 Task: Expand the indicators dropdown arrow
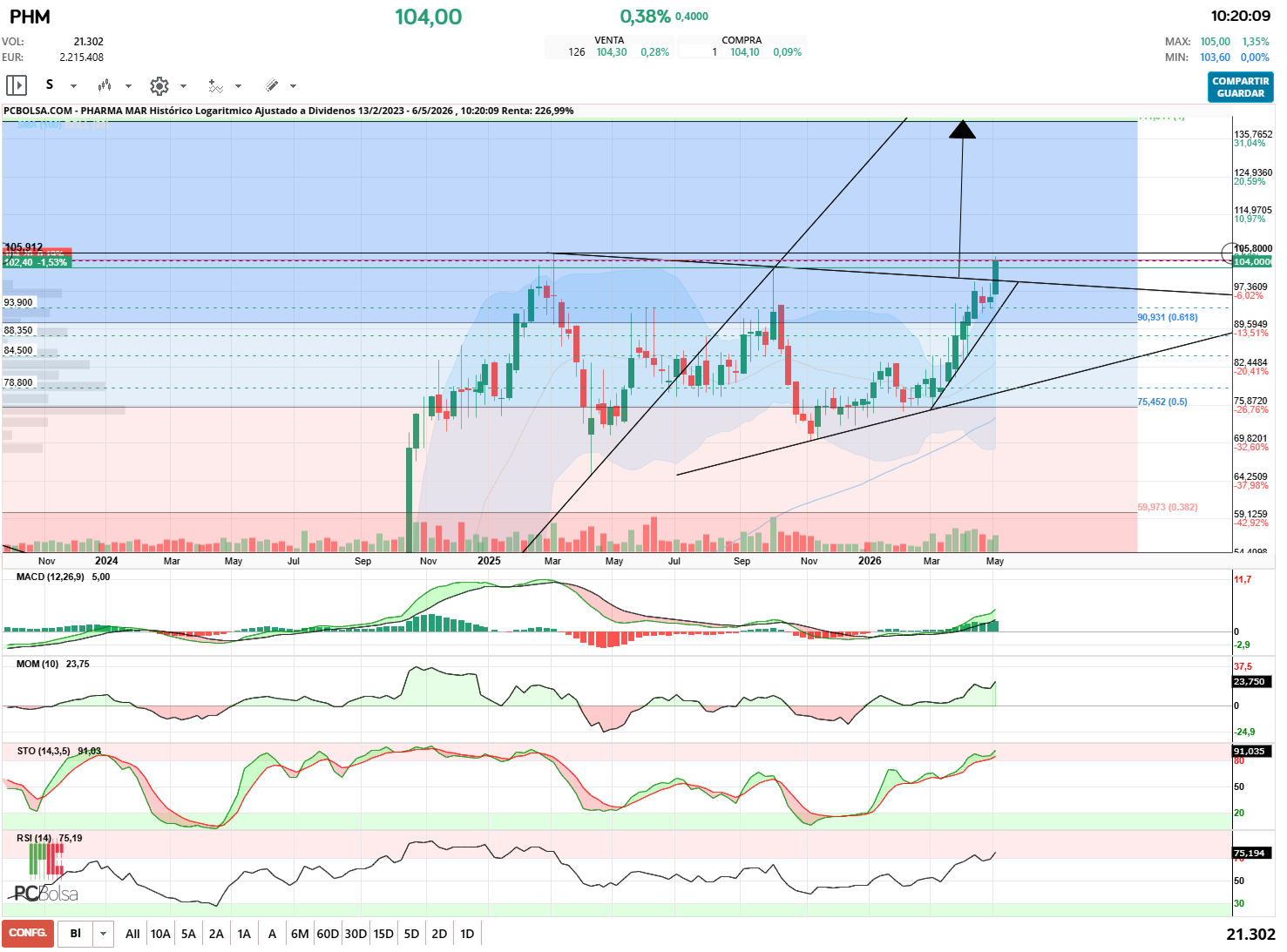pyautogui.click(x=238, y=86)
